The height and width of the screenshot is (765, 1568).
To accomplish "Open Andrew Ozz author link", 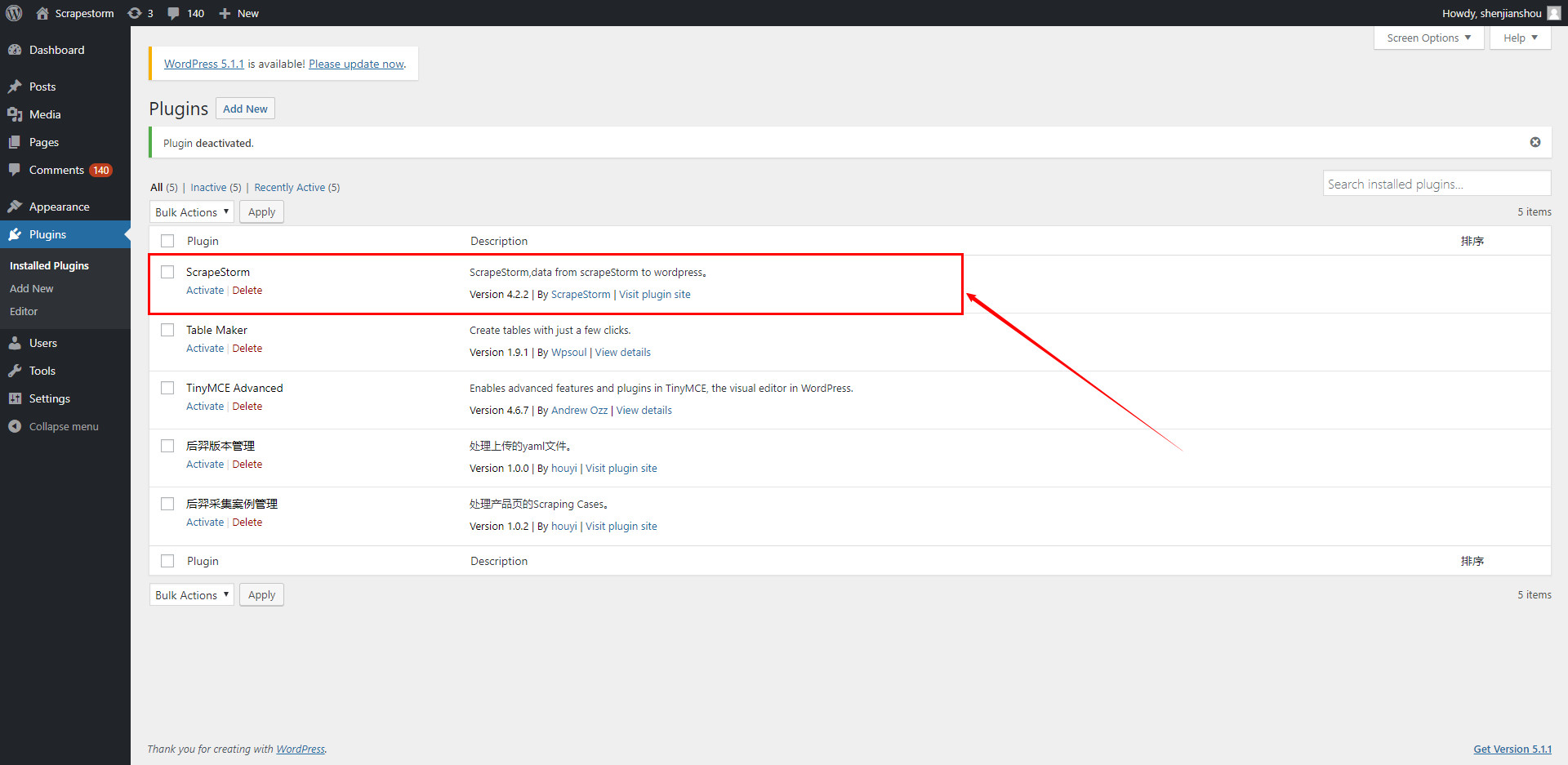I will tap(579, 411).
